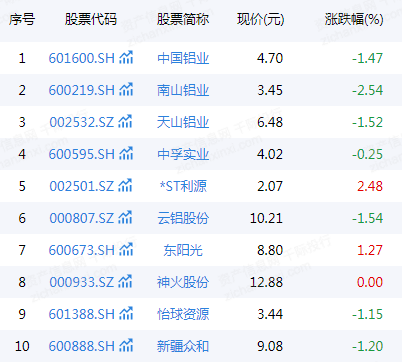Open chart icon beside 600595.SH
The width and height of the screenshot is (402, 362).
pos(126,154)
